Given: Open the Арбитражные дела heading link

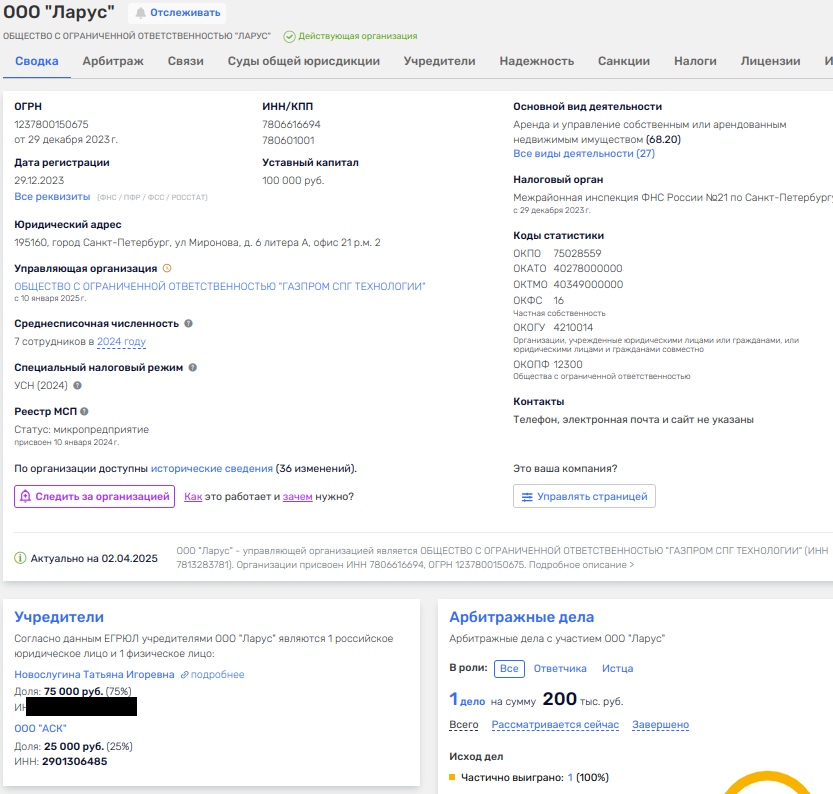Looking at the screenshot, I should (522, 617).
